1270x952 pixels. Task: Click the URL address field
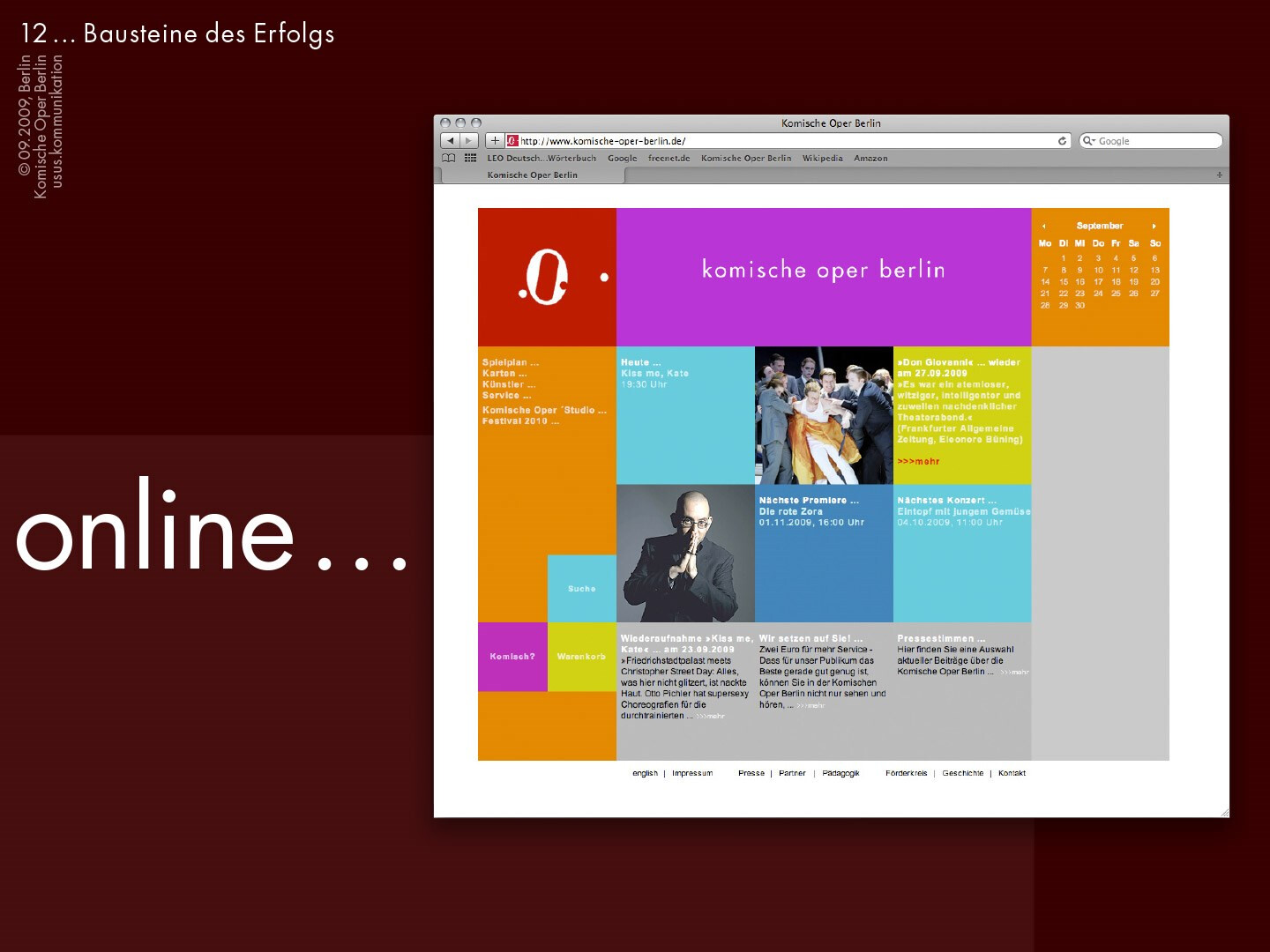coord(785,141)
